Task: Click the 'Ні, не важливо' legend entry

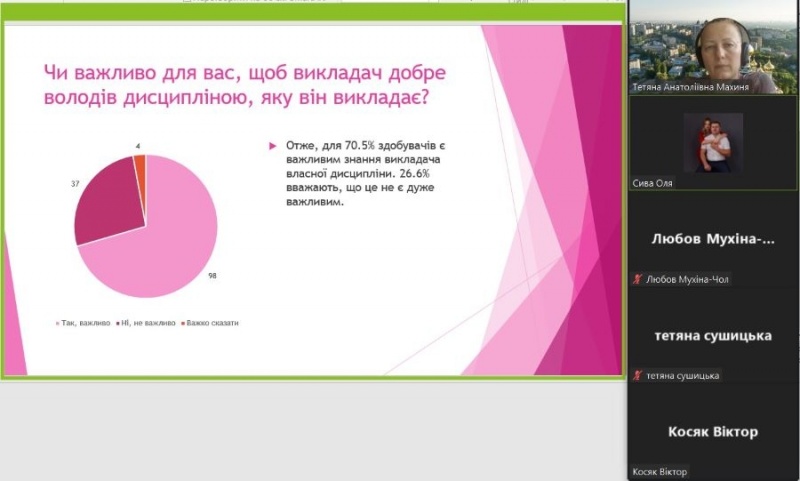Action: (147, 323)
